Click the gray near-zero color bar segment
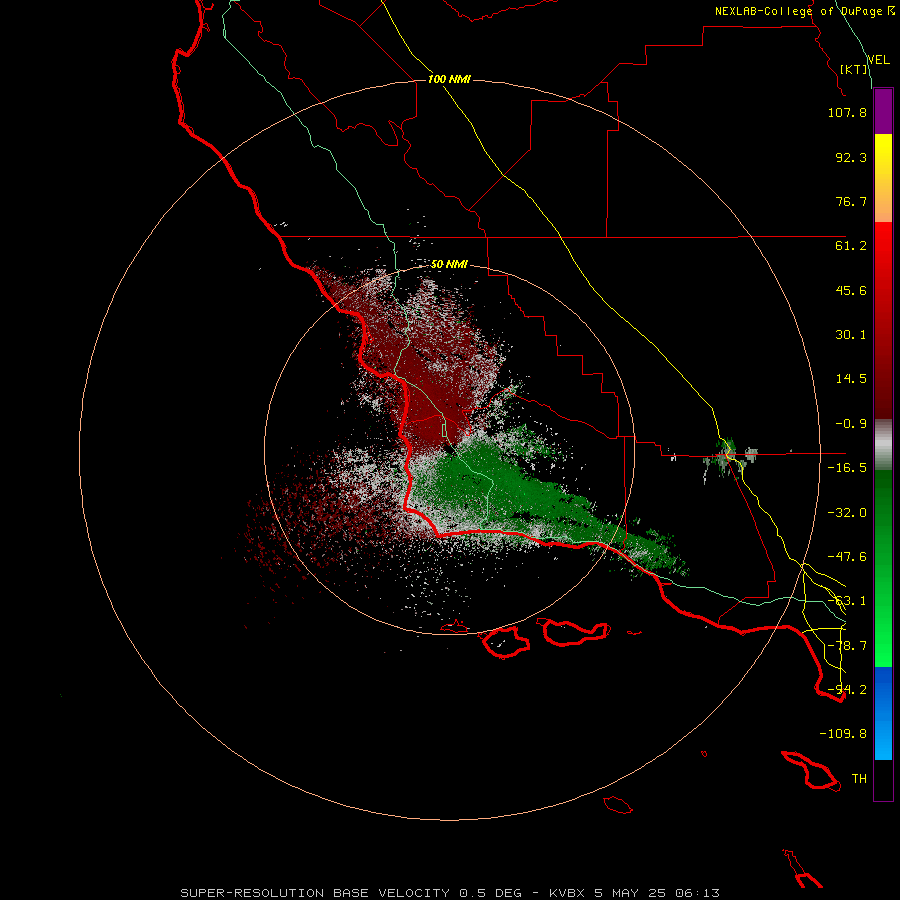This screenshot has height=900, width=900. (883, 445)
